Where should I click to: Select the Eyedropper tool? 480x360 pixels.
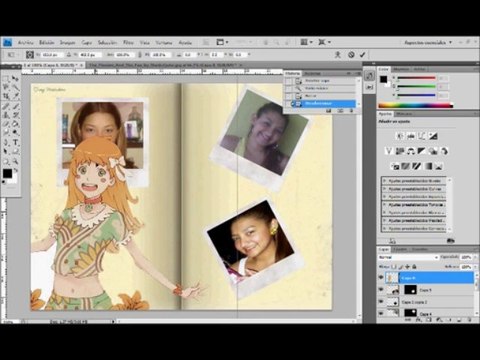click(15, 96)
